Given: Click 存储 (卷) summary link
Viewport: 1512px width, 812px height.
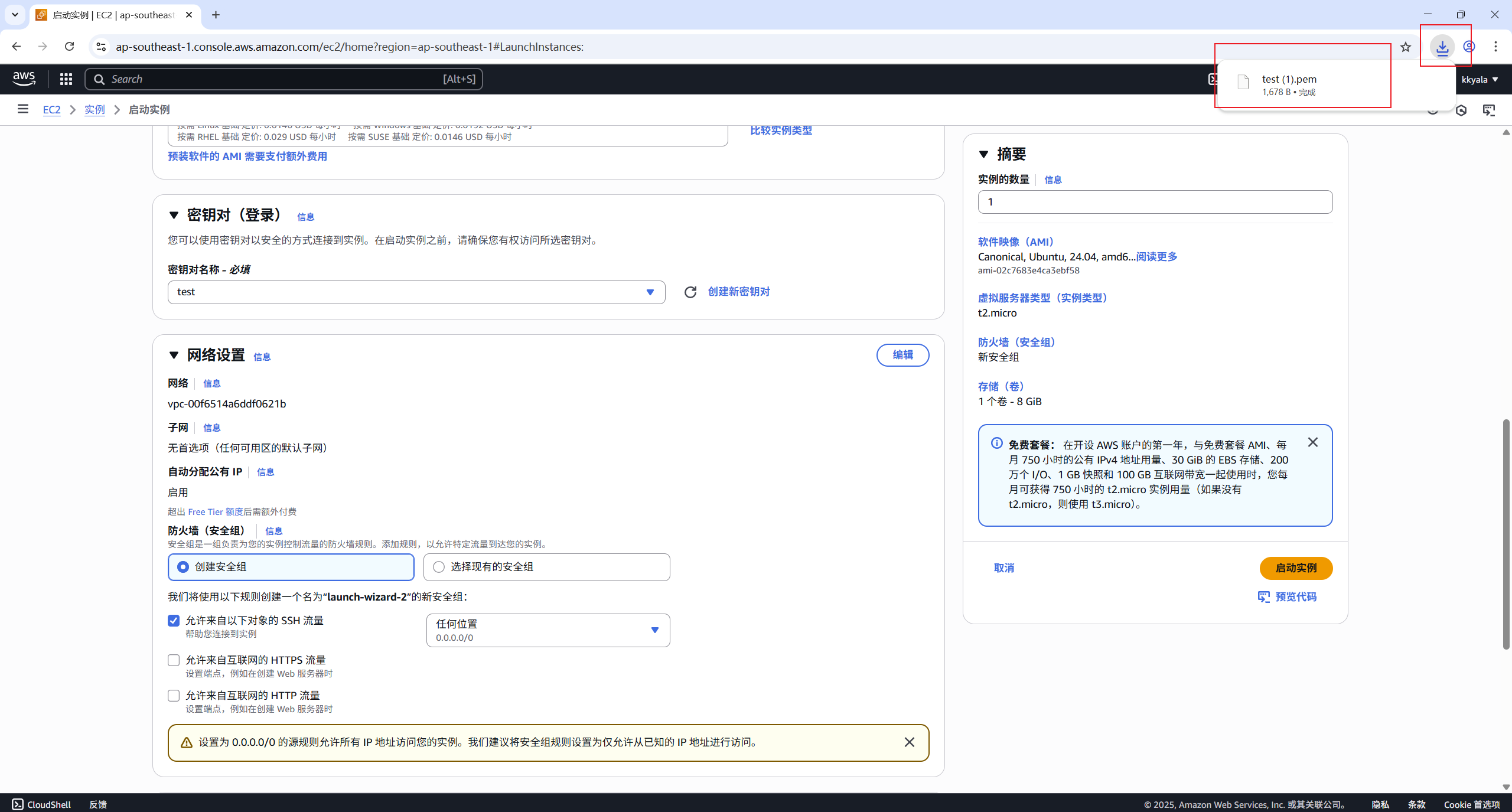Looking at the screenshot, I should coord(1002,386).
